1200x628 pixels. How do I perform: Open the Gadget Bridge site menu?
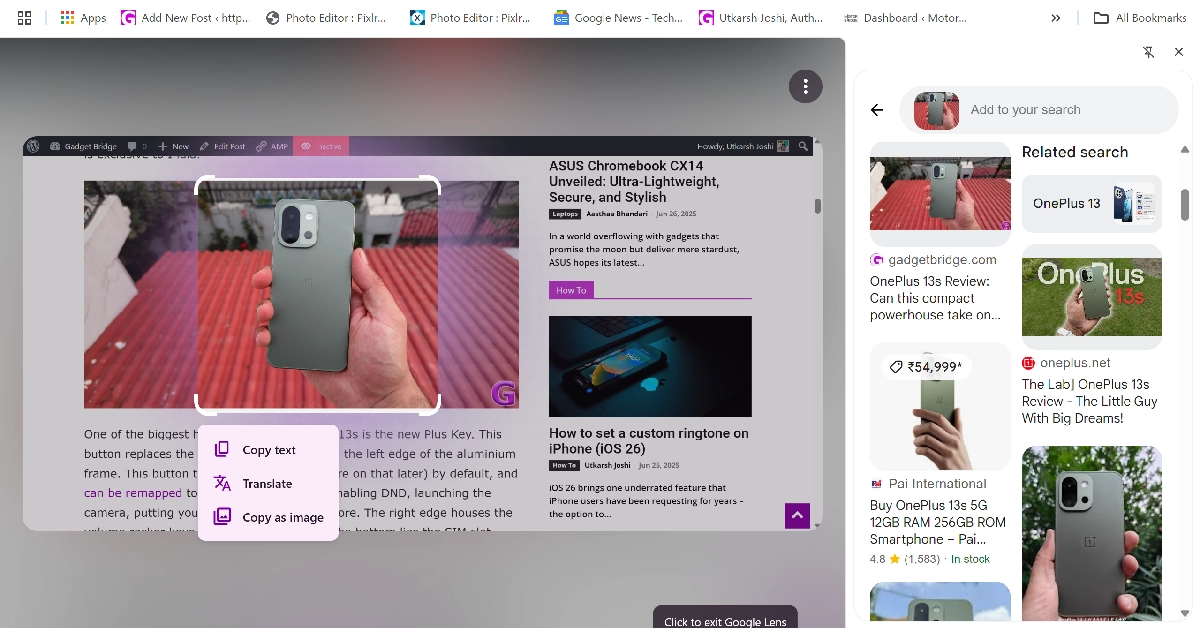pos(83,146)
